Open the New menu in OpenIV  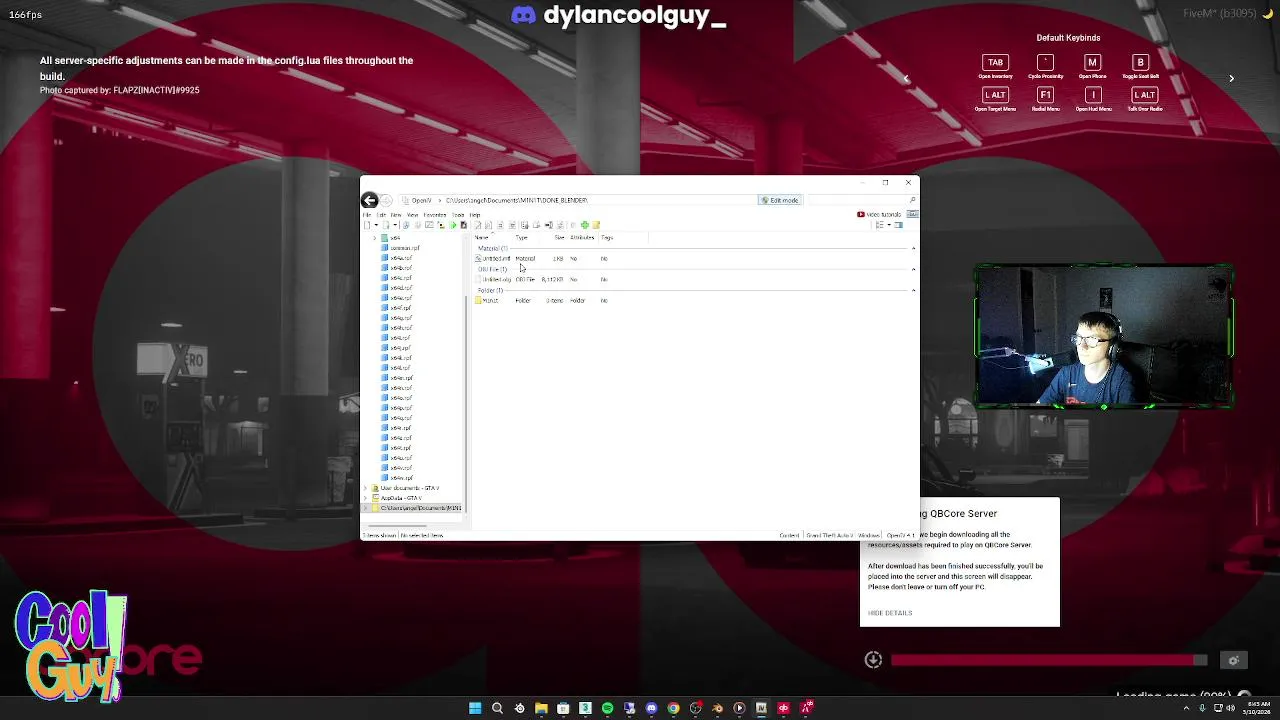click(396, 215)
